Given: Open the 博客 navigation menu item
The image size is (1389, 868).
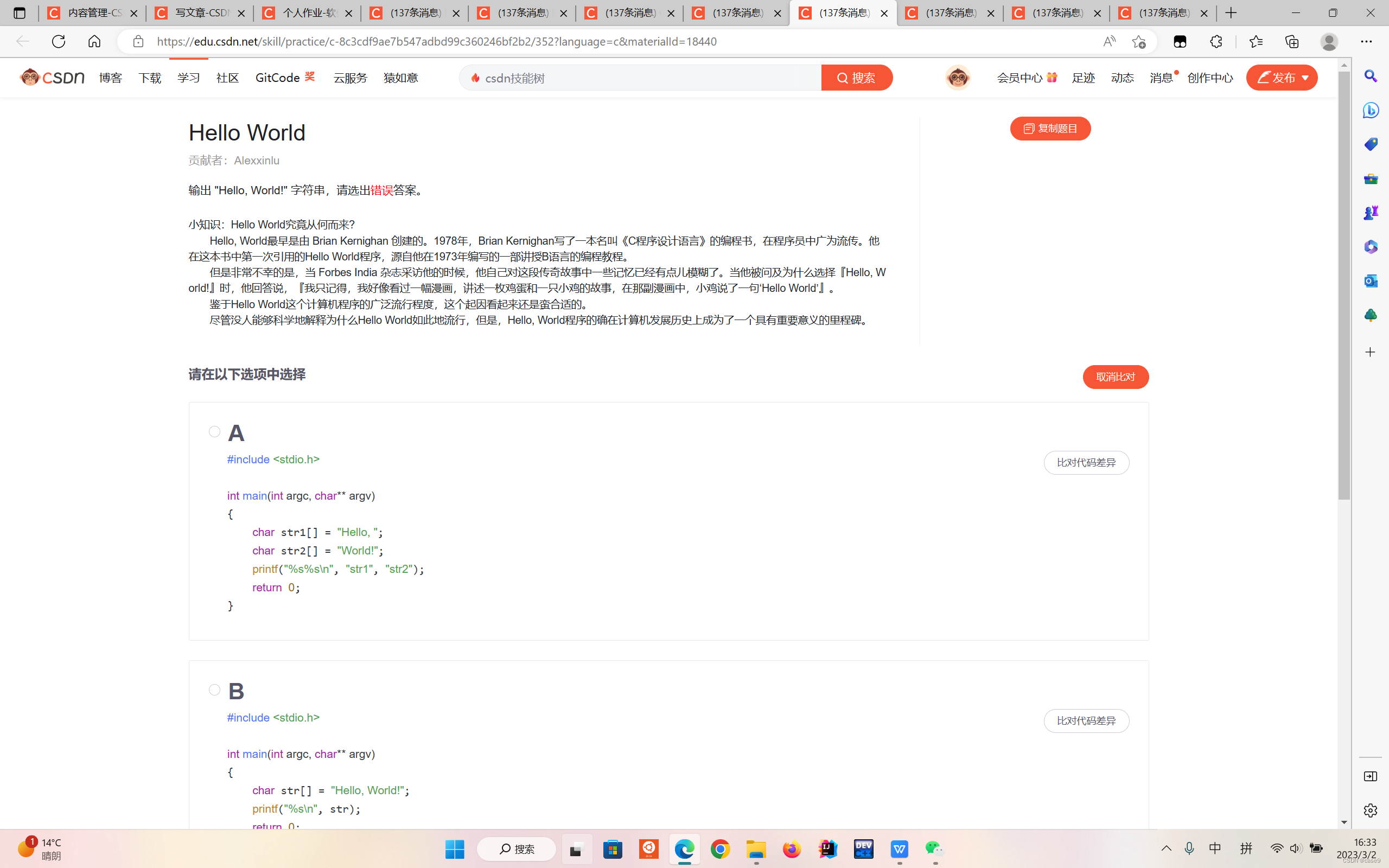Looking at the screenshot, I should 110,78.
